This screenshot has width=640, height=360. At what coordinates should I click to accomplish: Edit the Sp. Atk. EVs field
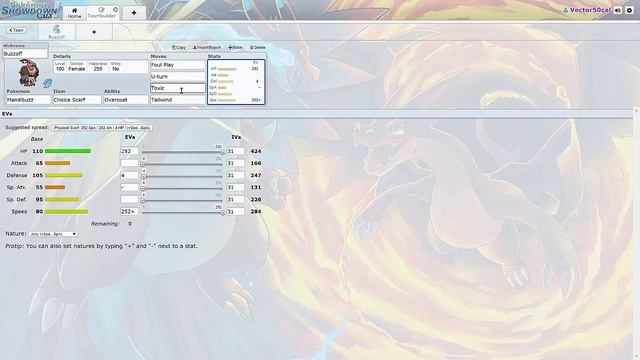129,187
